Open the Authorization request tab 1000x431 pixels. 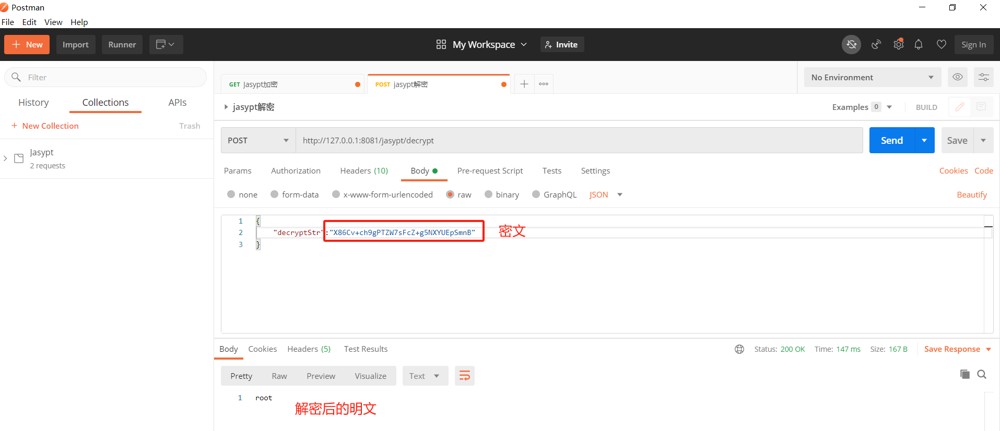(x=295, y=171)
